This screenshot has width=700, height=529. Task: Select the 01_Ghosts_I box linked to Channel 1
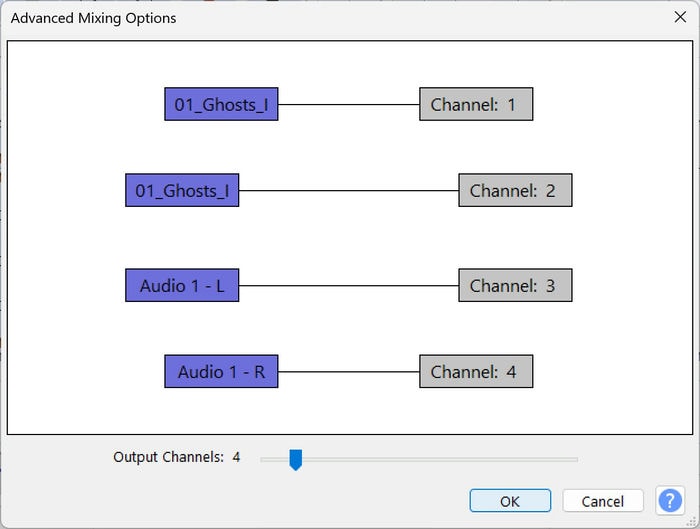click(x=221, y=104)
